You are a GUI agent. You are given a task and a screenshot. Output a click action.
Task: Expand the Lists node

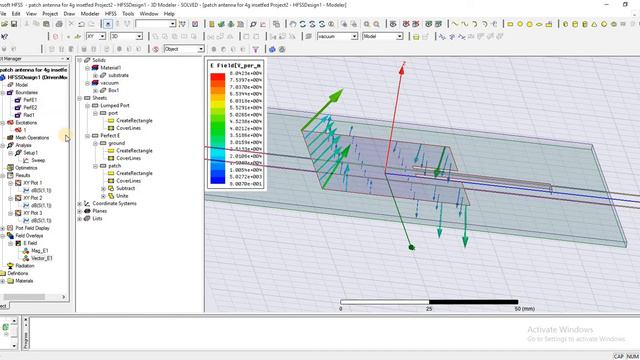(x=80, y=219)
